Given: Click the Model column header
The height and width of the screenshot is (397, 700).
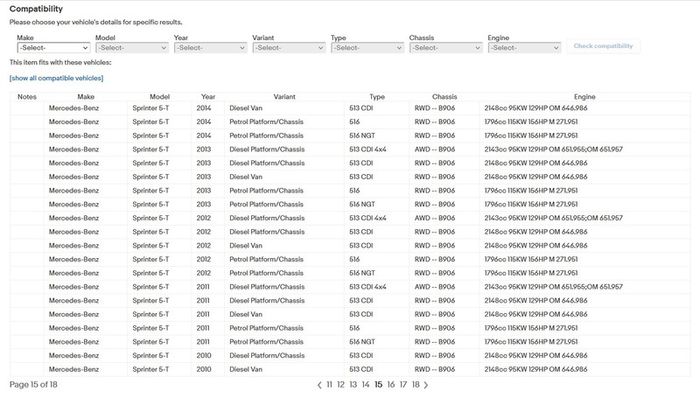Looking at the screenshot, I should 160,96.
